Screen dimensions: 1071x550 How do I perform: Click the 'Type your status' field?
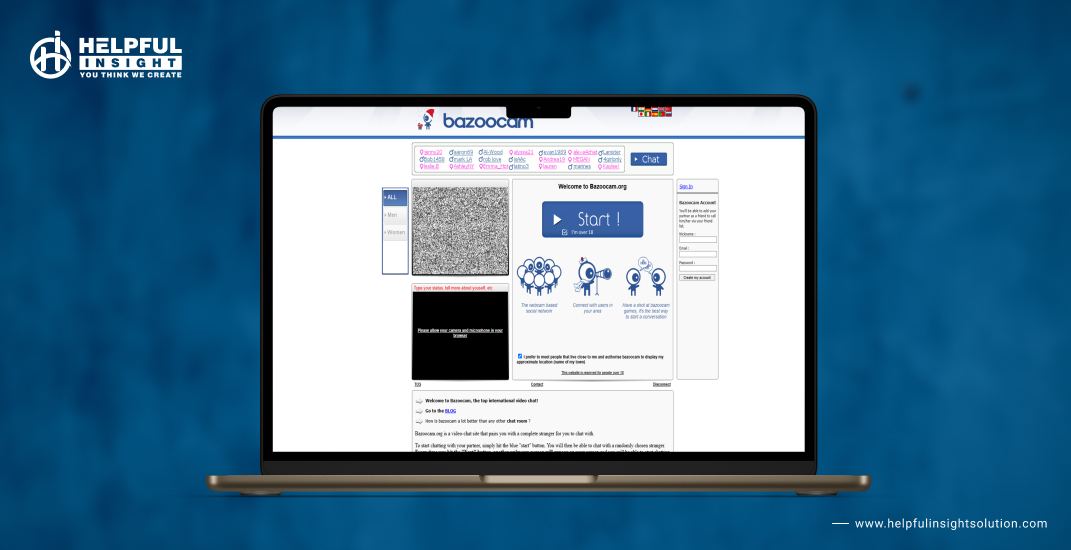[460, 288]
